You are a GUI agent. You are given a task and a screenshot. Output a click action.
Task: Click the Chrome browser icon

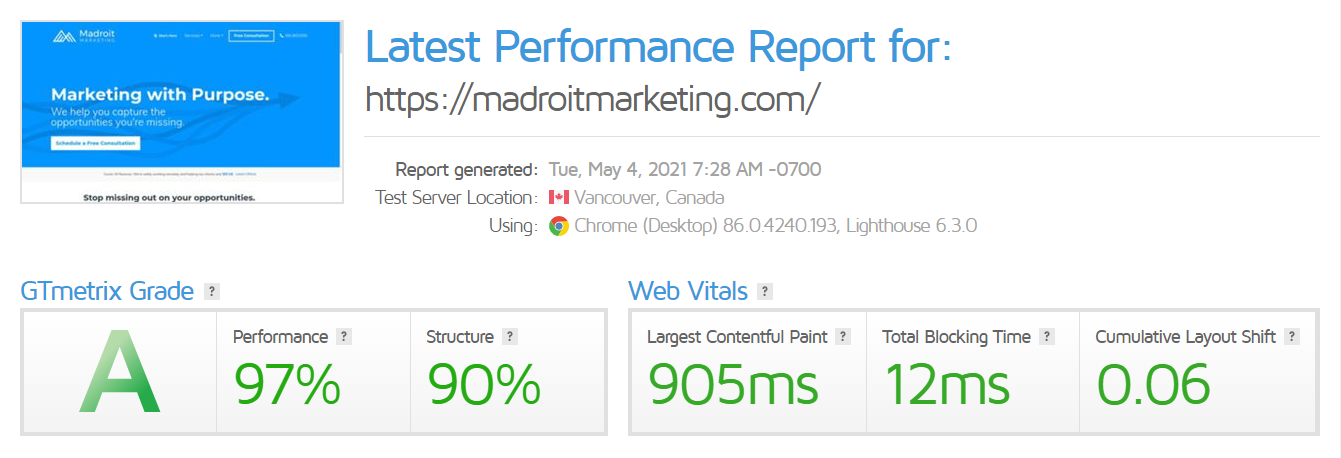click(x=559, y=226)
